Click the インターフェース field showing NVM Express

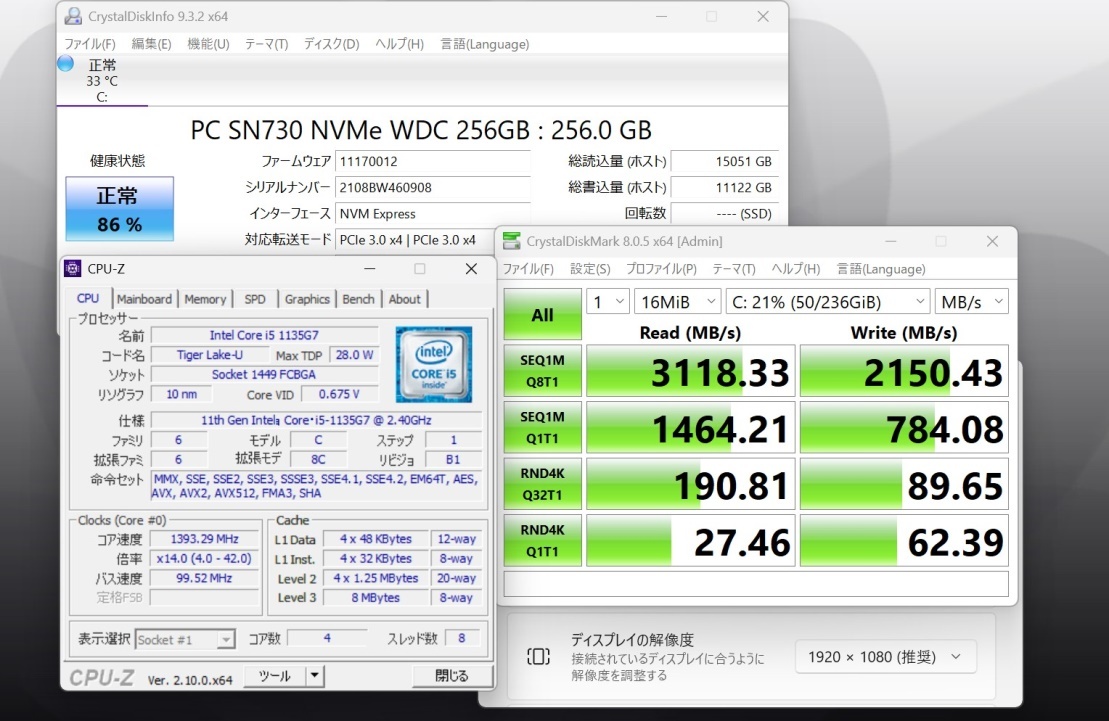tap(432, 214)
